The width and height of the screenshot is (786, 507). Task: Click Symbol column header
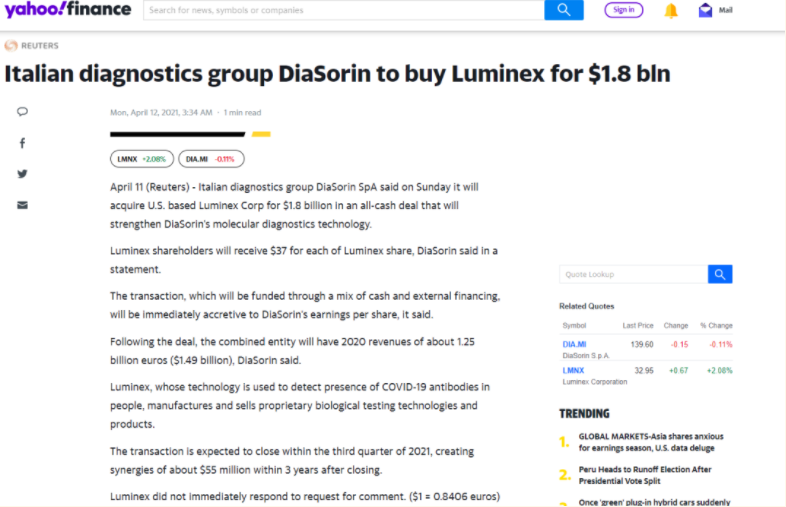click(574, 325)
